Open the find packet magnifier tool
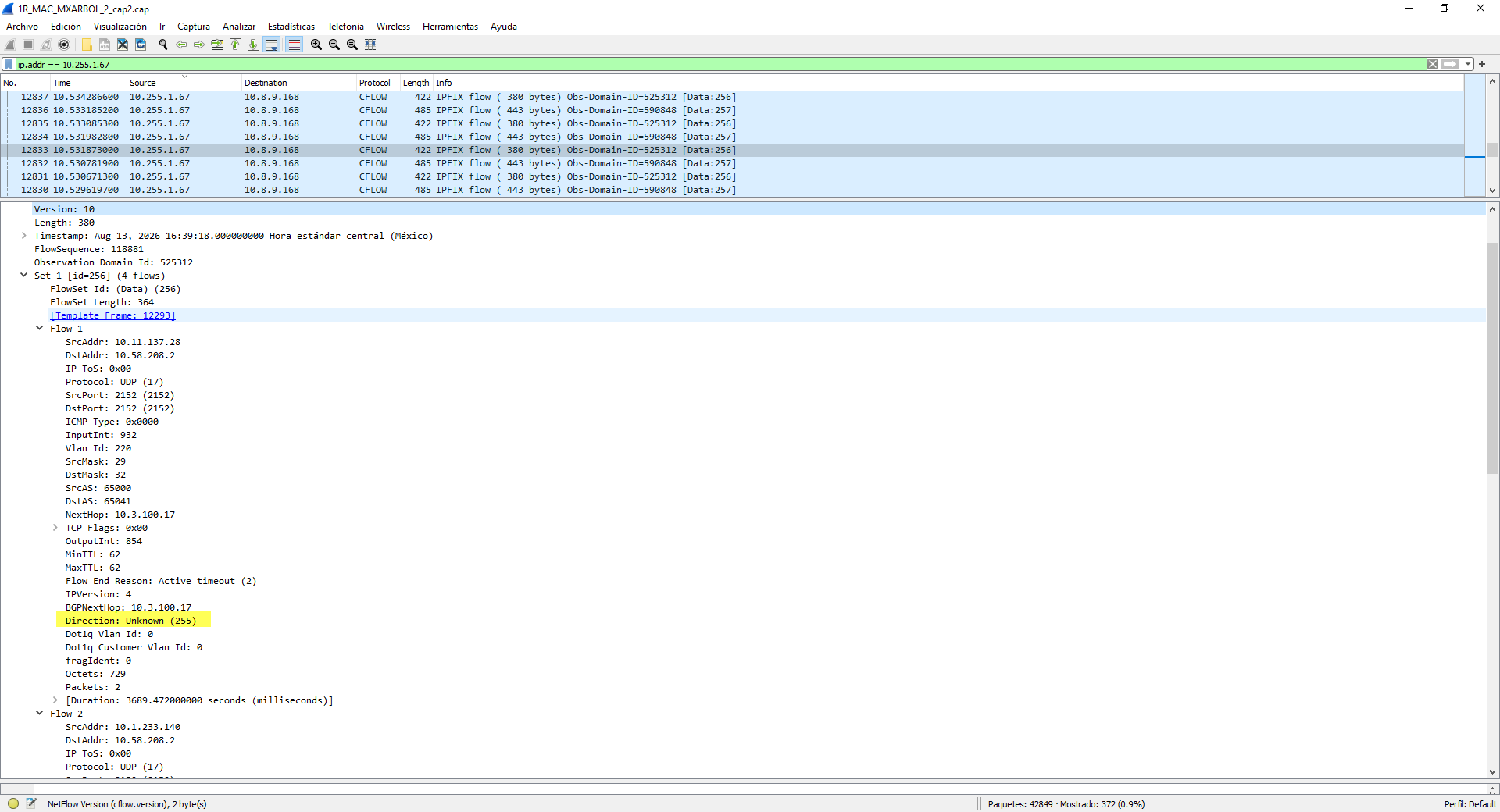 (163, 45)
